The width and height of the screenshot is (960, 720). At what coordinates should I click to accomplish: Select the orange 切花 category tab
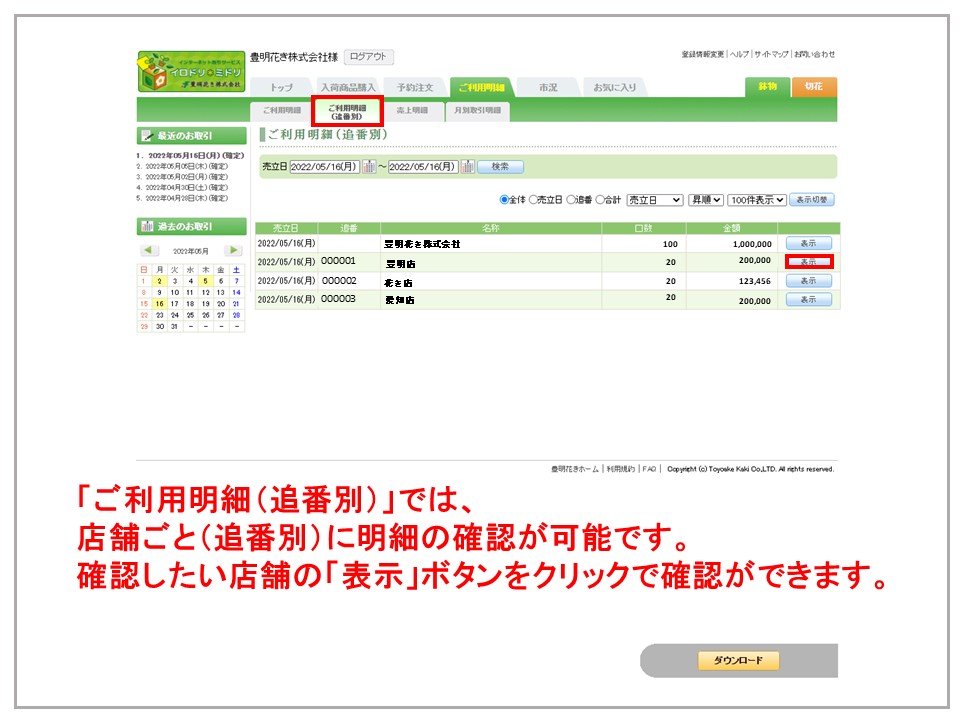(x=814, y=87)
